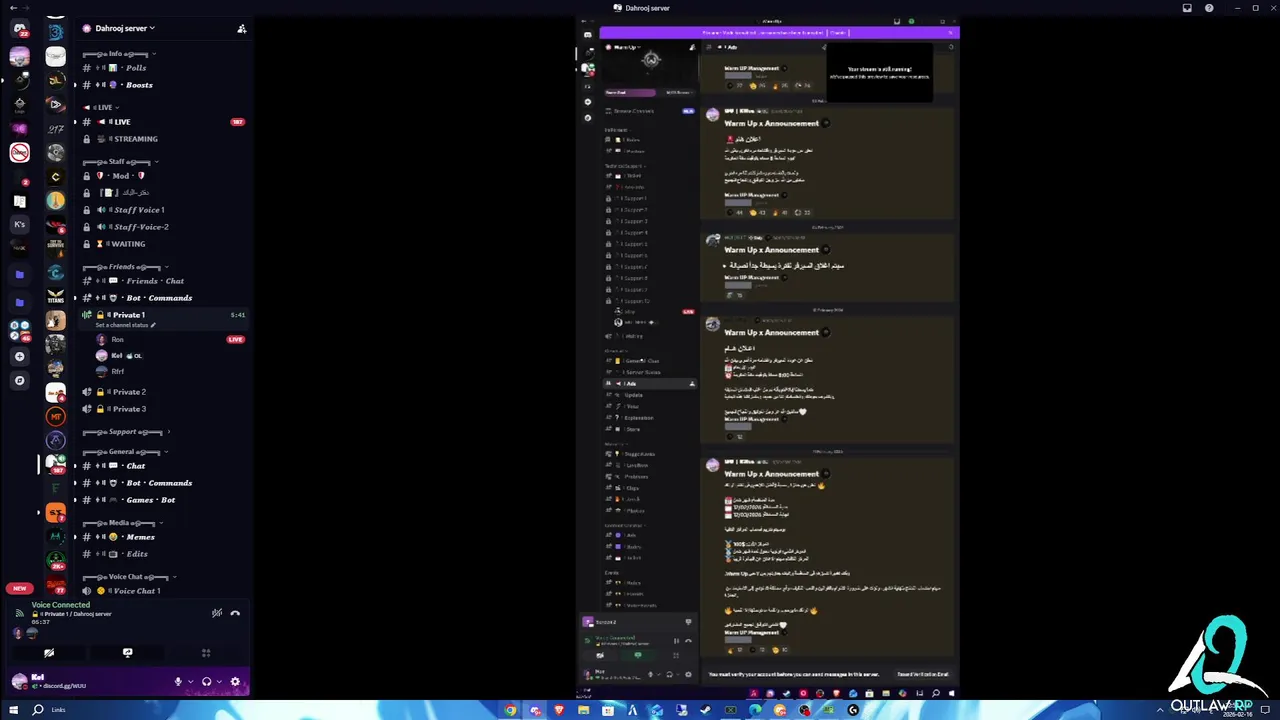
Task: Toggle noise suppression in voice panel
Action: coord(217,613)
